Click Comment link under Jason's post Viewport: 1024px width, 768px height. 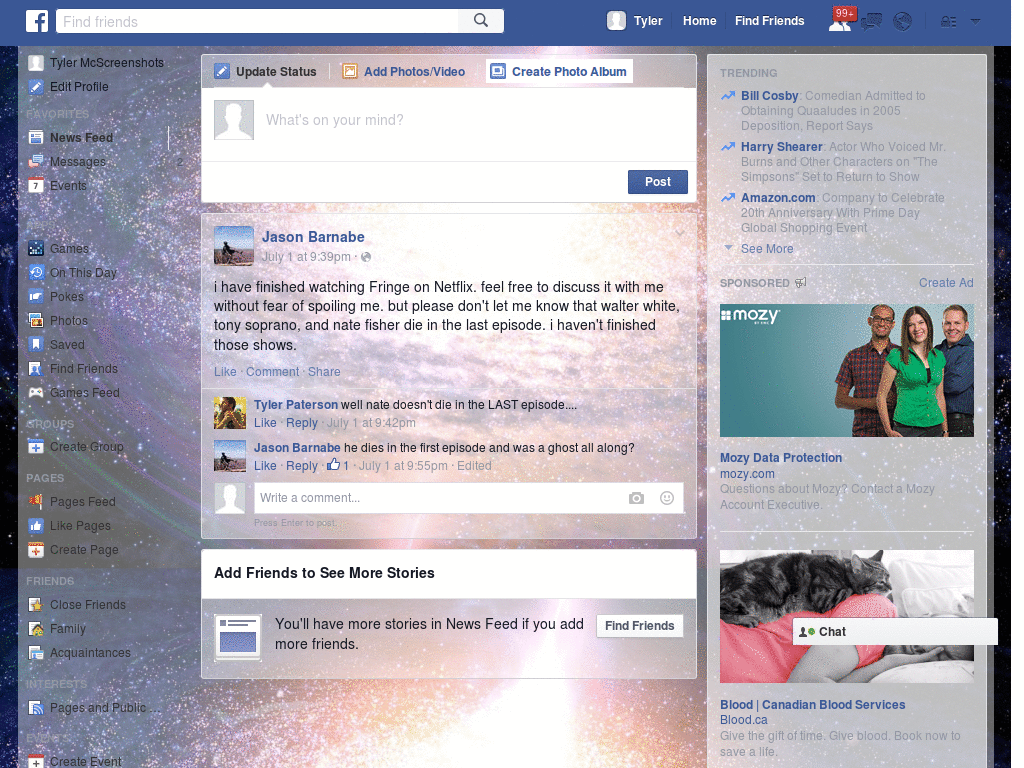click(272, 372)
